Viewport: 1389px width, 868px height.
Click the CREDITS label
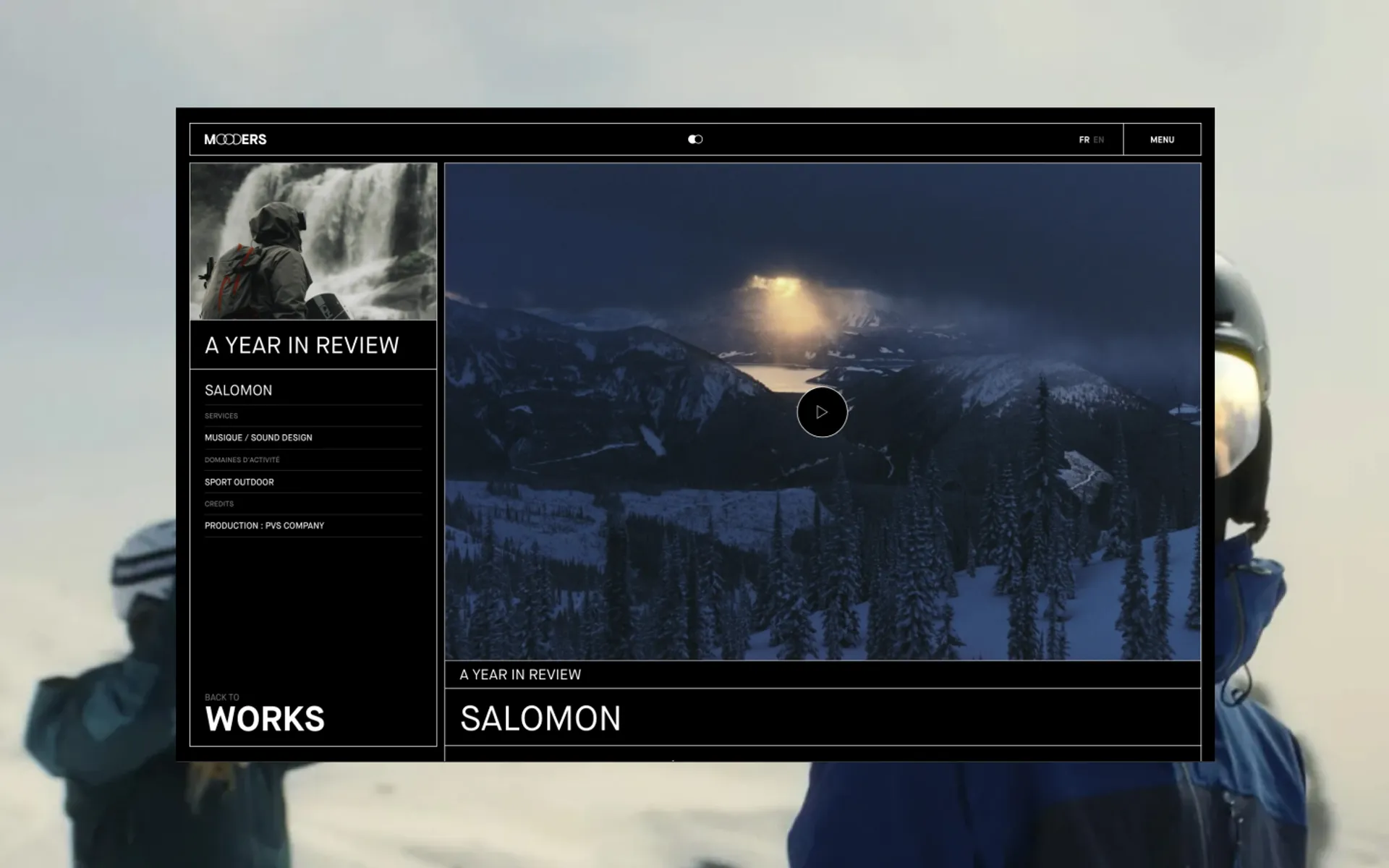tap(219, 504)
